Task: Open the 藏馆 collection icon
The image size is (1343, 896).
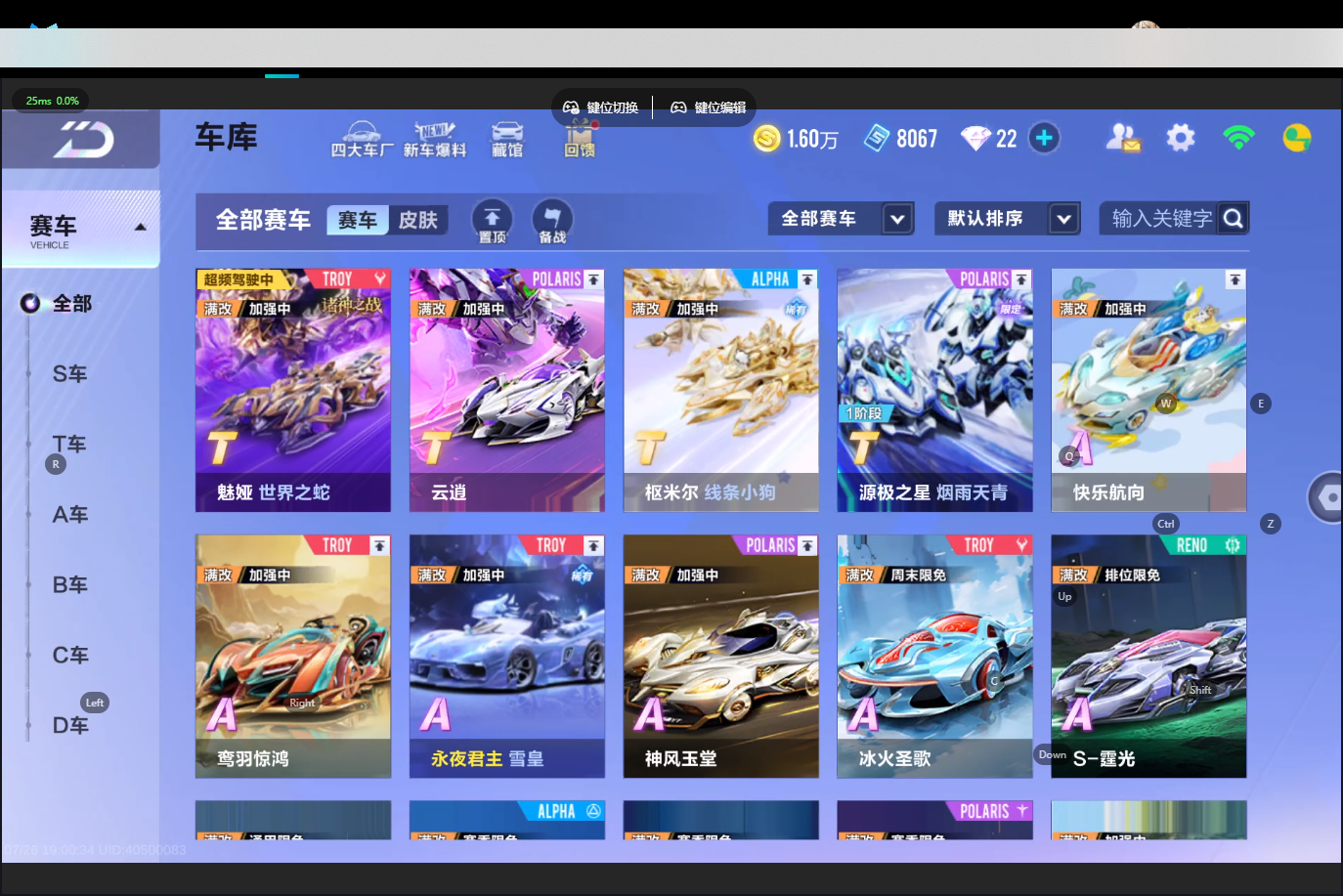Action: point(507,139)
